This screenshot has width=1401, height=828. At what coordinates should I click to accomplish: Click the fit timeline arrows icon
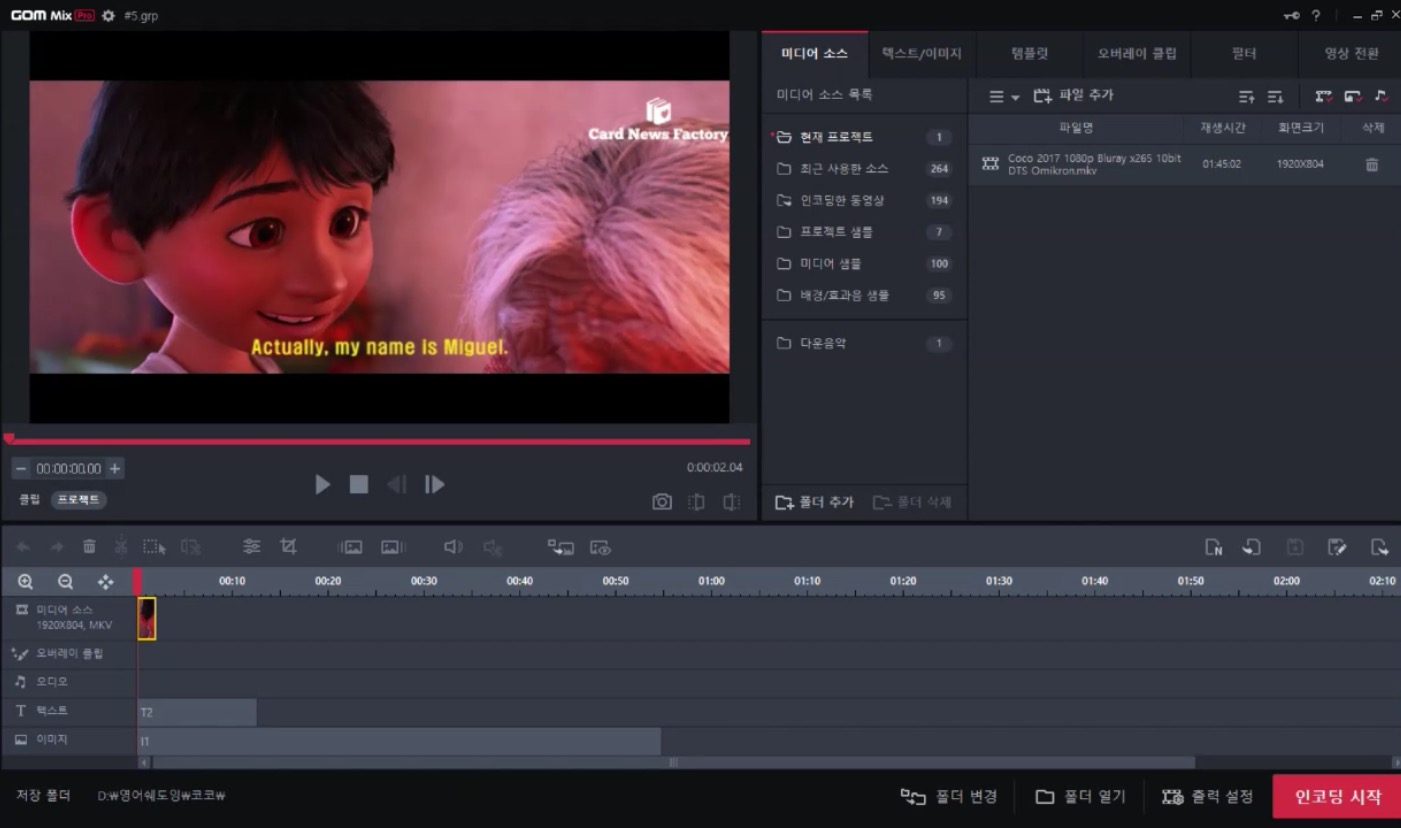105,581
